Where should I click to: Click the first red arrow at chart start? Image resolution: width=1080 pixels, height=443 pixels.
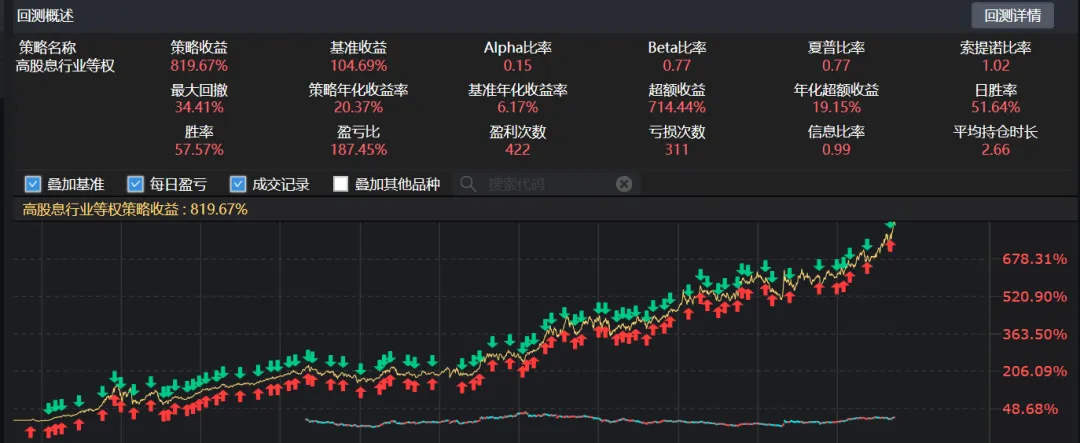click(x=29, y=432)
